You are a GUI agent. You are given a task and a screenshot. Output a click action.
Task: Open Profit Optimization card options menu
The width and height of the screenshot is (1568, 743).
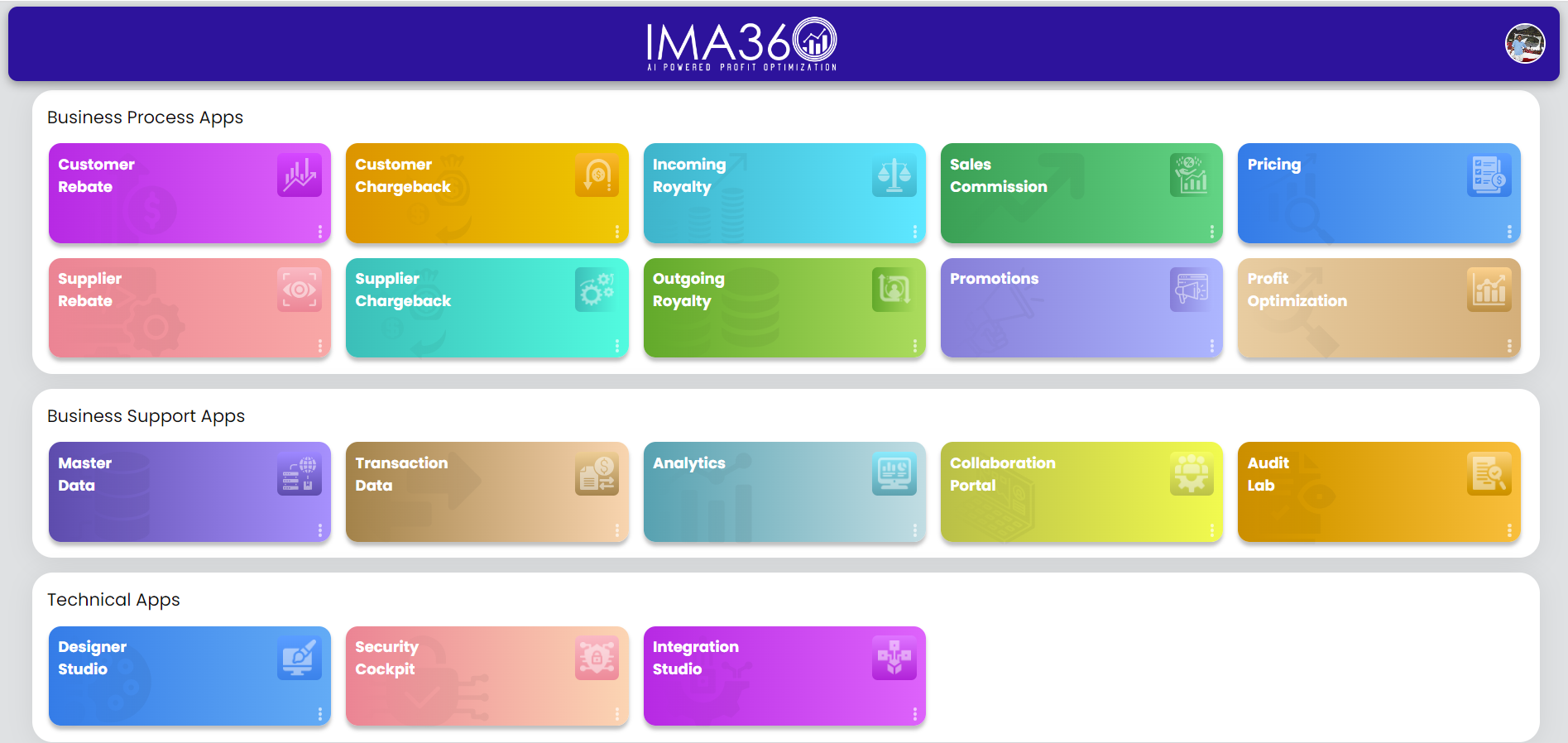1509,346
